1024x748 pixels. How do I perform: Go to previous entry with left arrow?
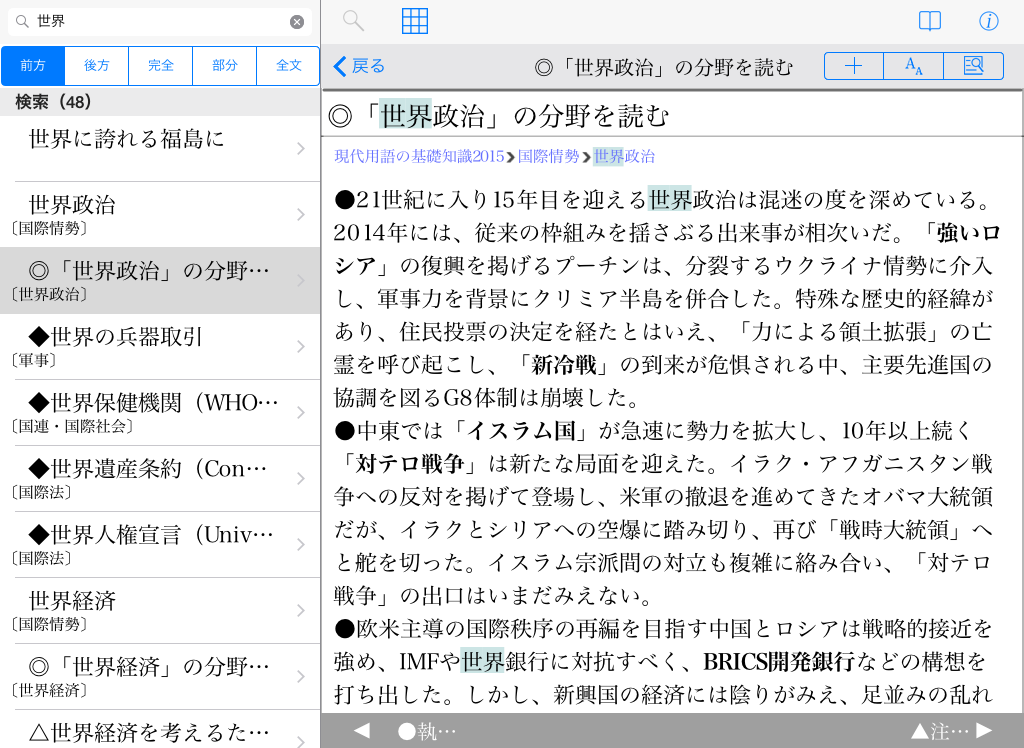pyautogui.click(x=361, y=731)
